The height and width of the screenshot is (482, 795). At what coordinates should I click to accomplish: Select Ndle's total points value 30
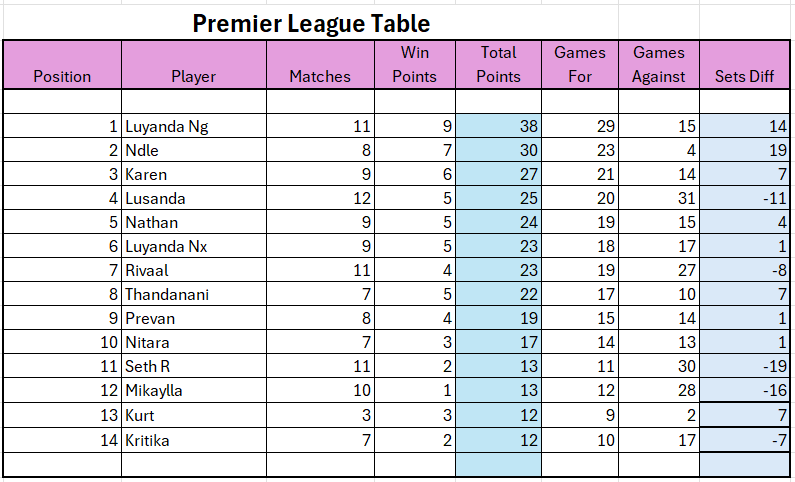pos(498,150)
